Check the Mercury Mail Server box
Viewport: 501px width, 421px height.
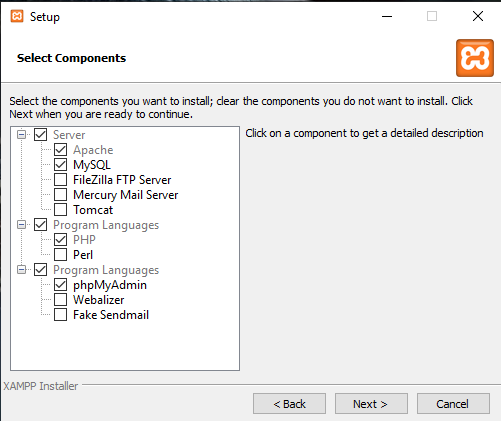tap(60, 194)
